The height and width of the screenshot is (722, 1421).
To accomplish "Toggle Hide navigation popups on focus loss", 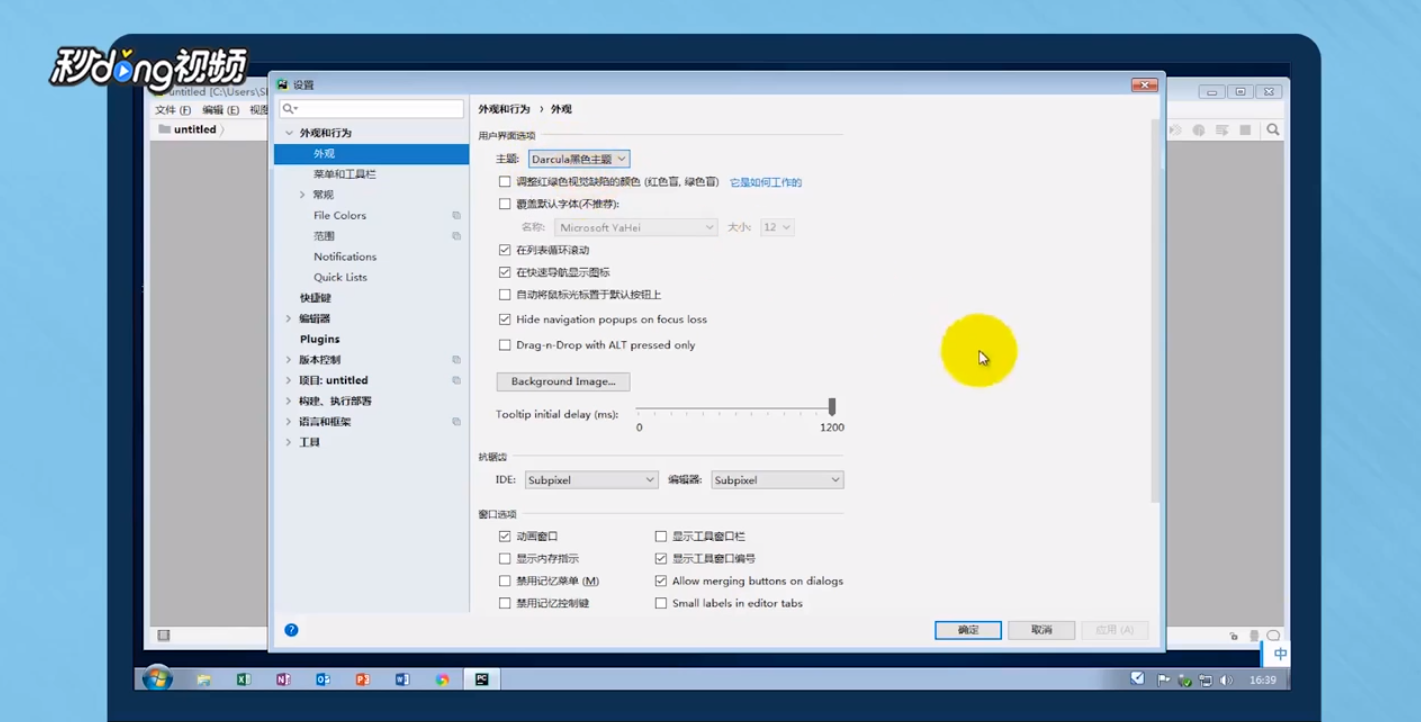I will (505, 320).
